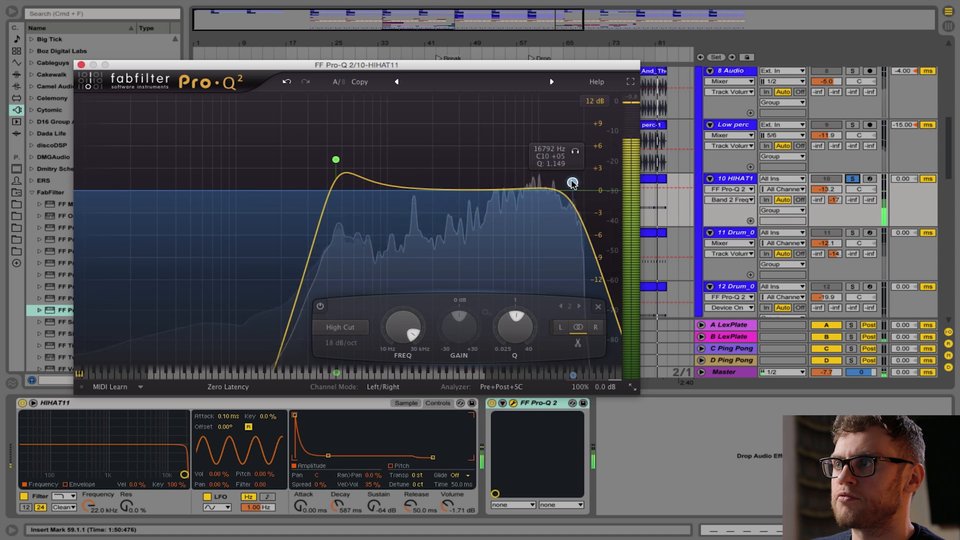Fold the 10 HIHAT1 track
The height and width of the screenshot is (540, 960).
710,179
